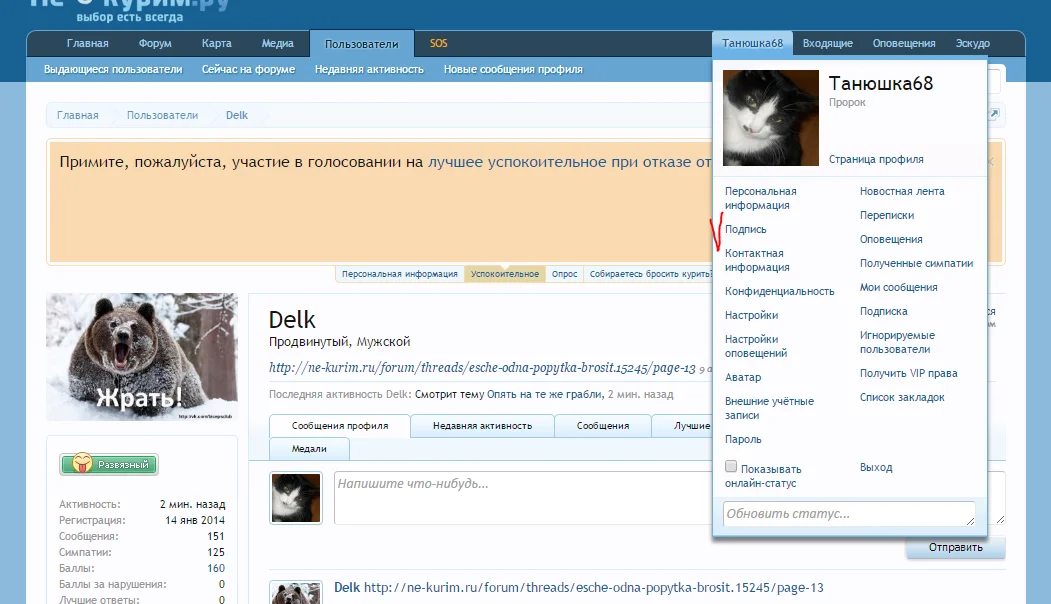Open Пароль settings
1051x604 pixels.
[x=743, y=440]
